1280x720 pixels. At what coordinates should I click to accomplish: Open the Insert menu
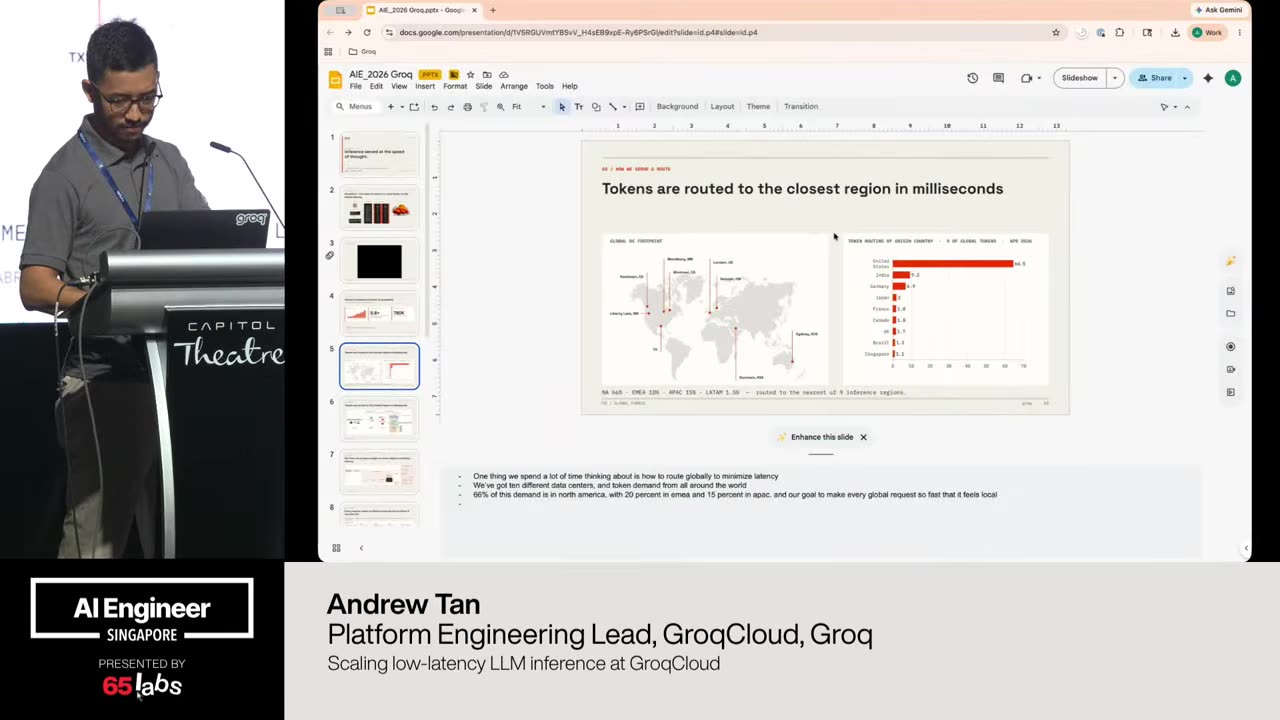[425, 86]
